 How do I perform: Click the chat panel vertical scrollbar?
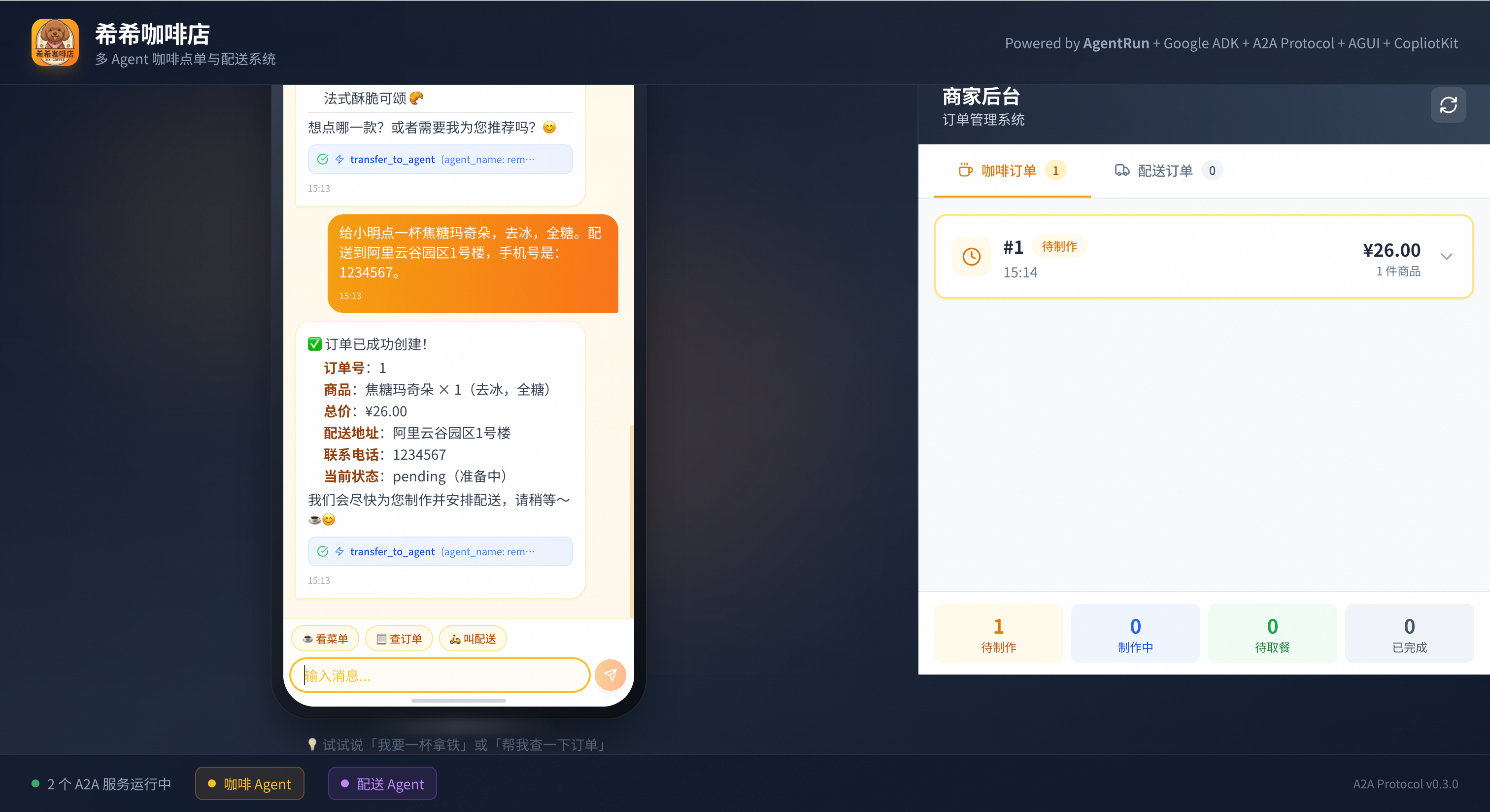tap(631, 520)
